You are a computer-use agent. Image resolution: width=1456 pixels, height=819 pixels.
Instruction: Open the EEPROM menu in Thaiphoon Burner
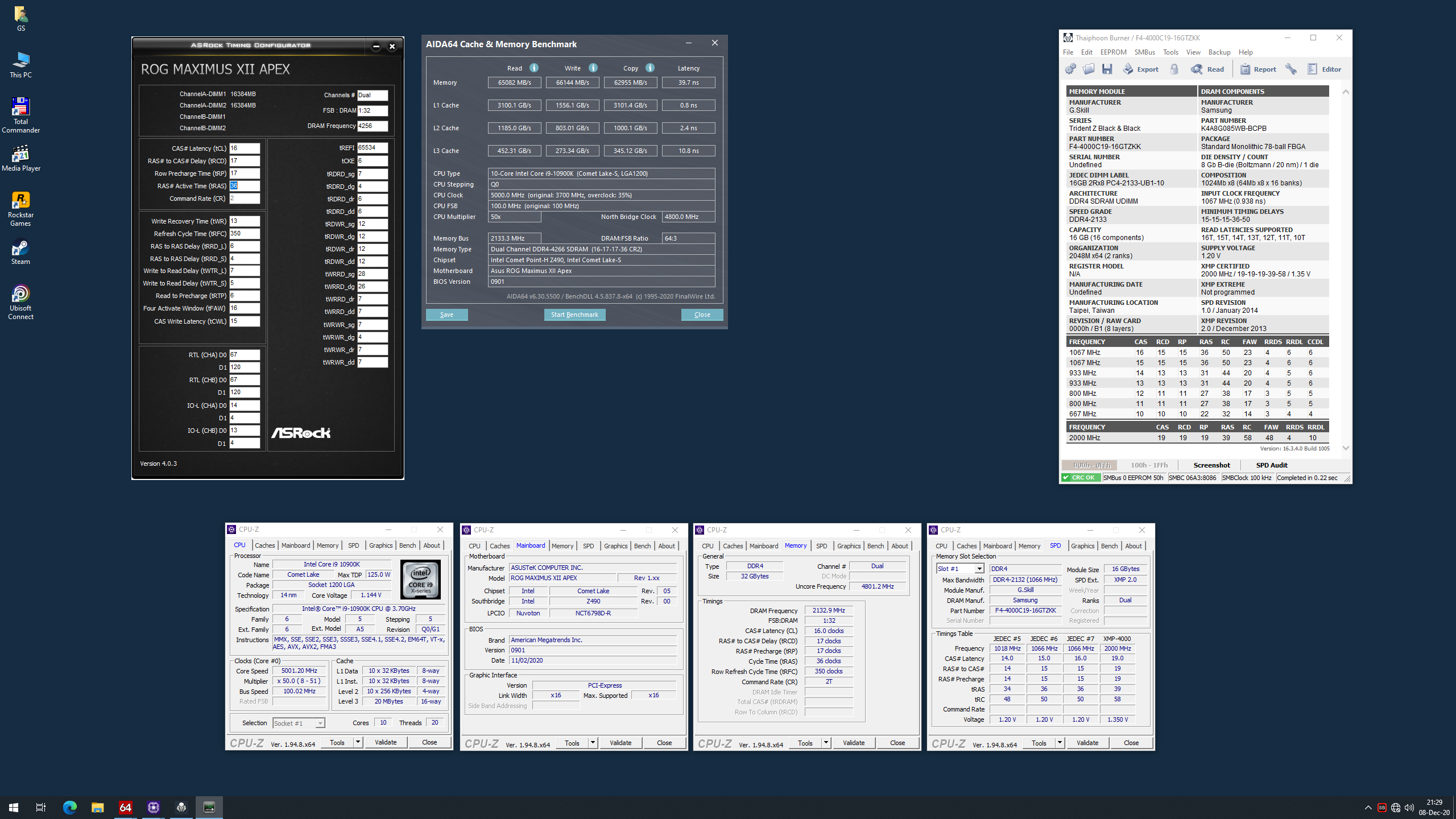(1113, 52)
